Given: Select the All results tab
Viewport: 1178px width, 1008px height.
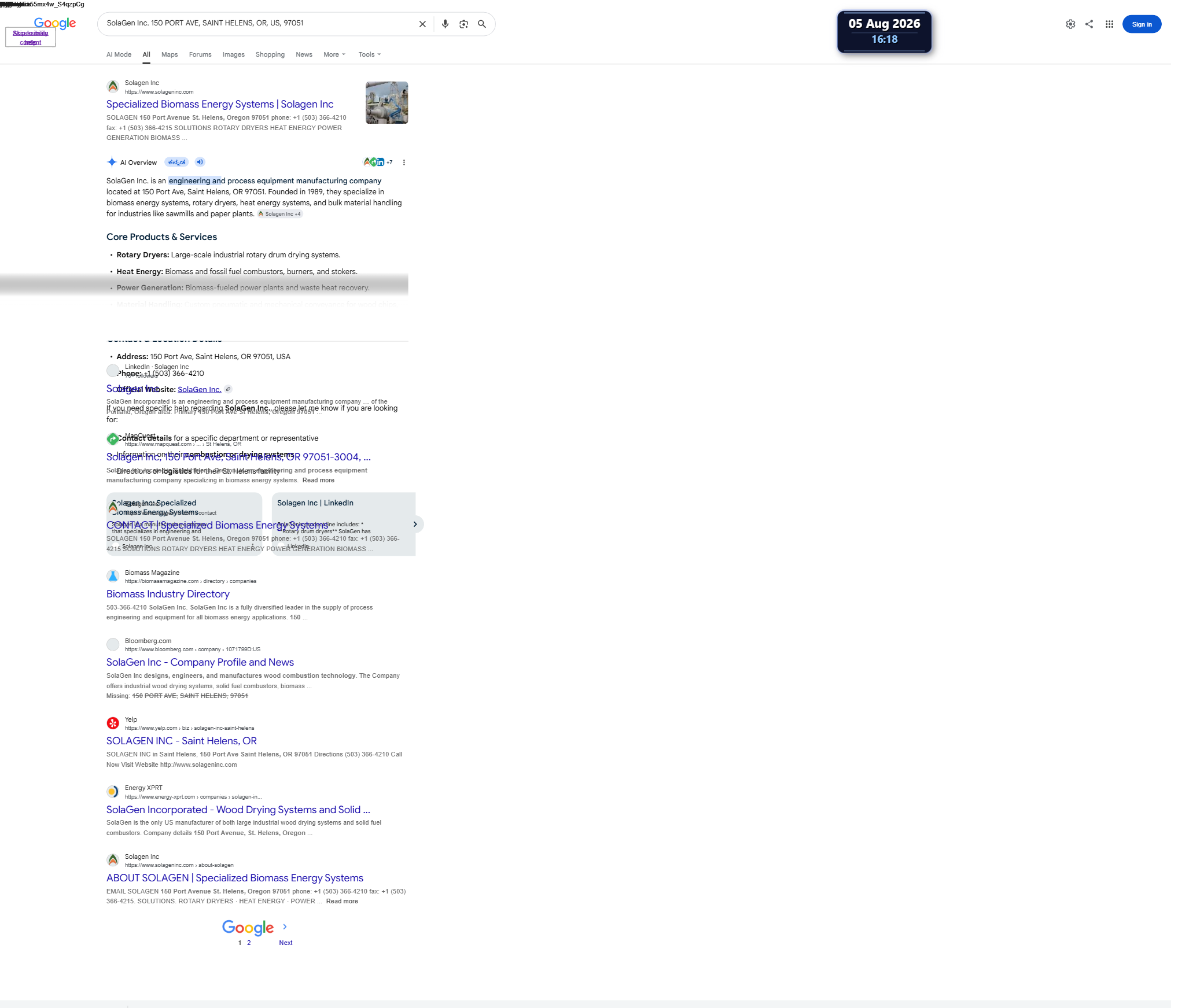Looking at the screenshot, I should [x=146, y=54].
